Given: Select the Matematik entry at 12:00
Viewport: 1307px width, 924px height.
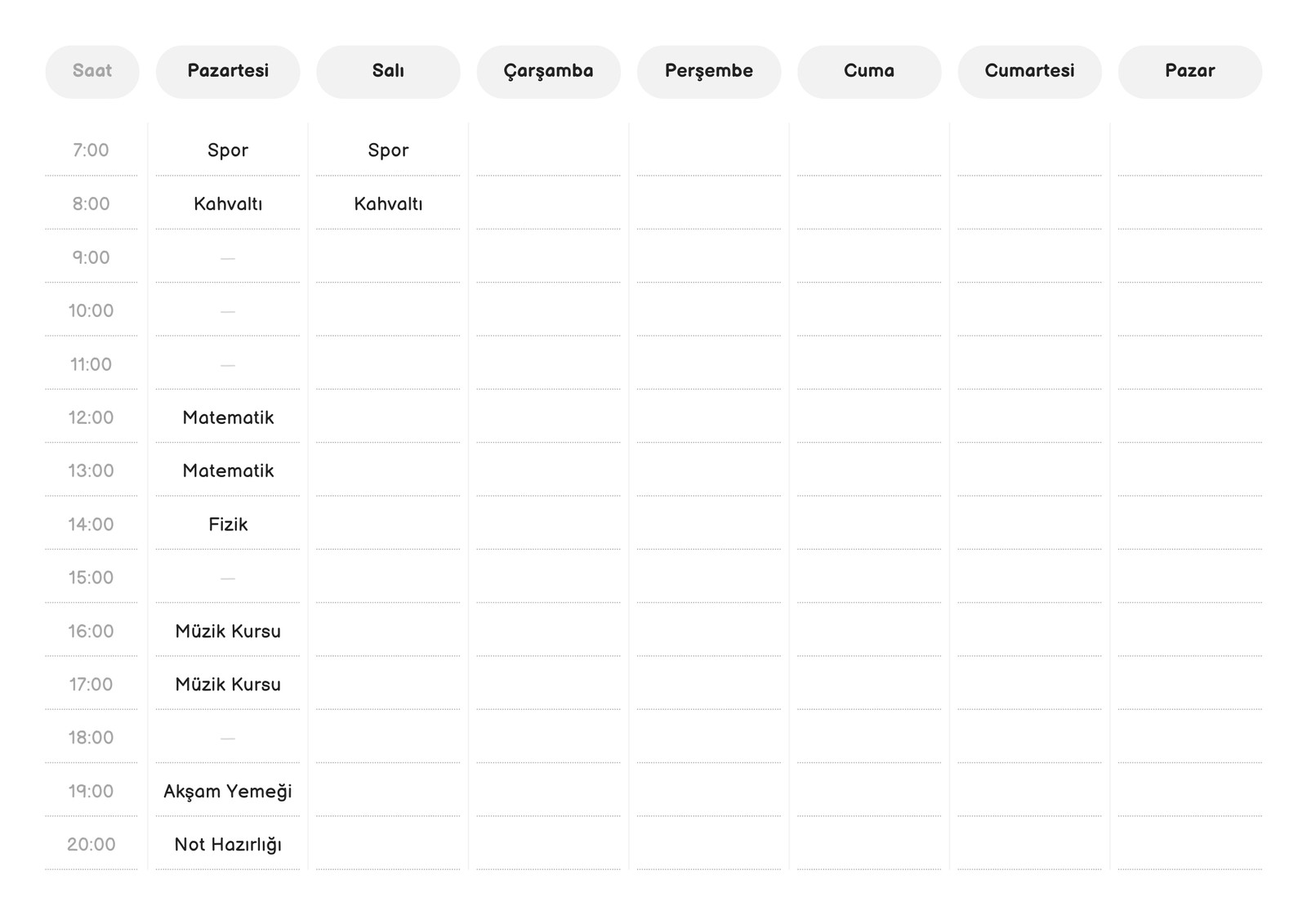Looking at the screenshot, I should pyautogui.click(x=228, y=417).
